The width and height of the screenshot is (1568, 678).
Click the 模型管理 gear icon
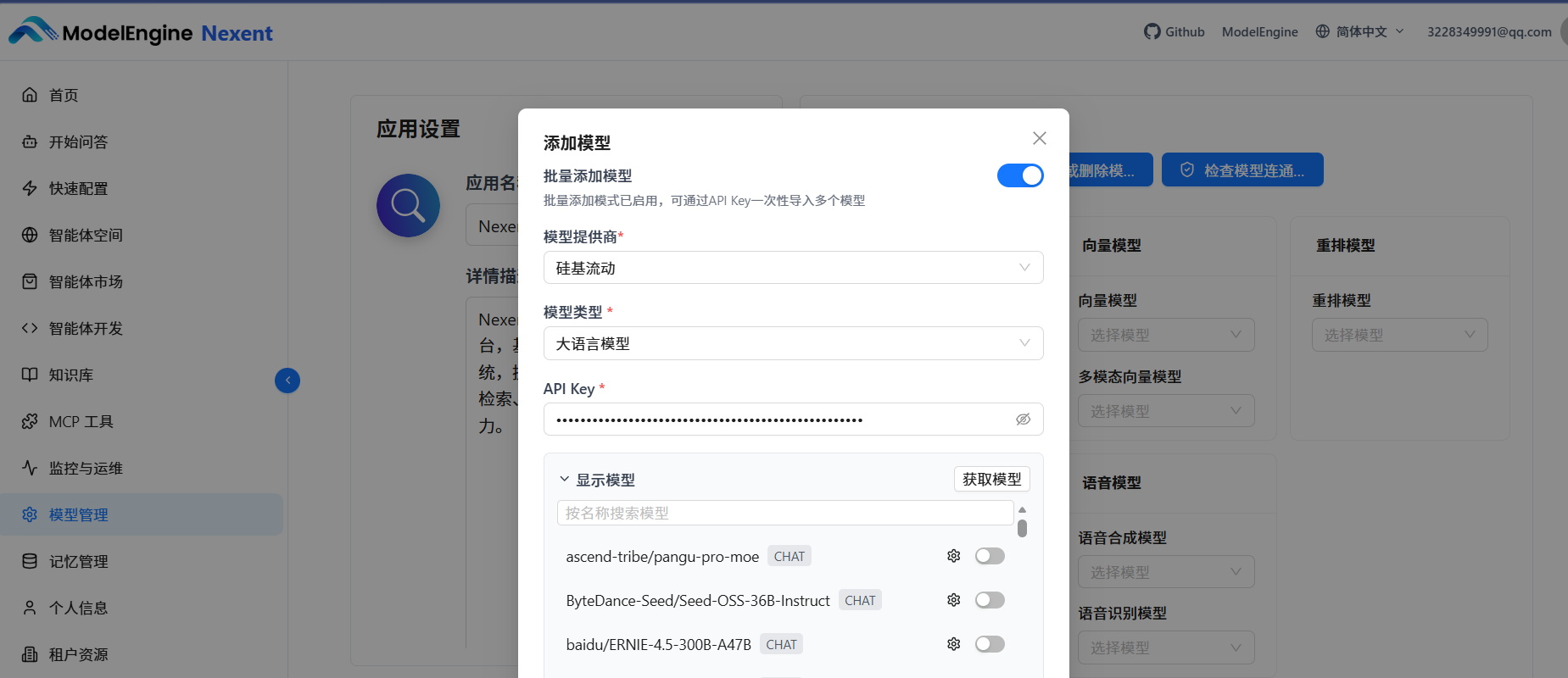30,514
